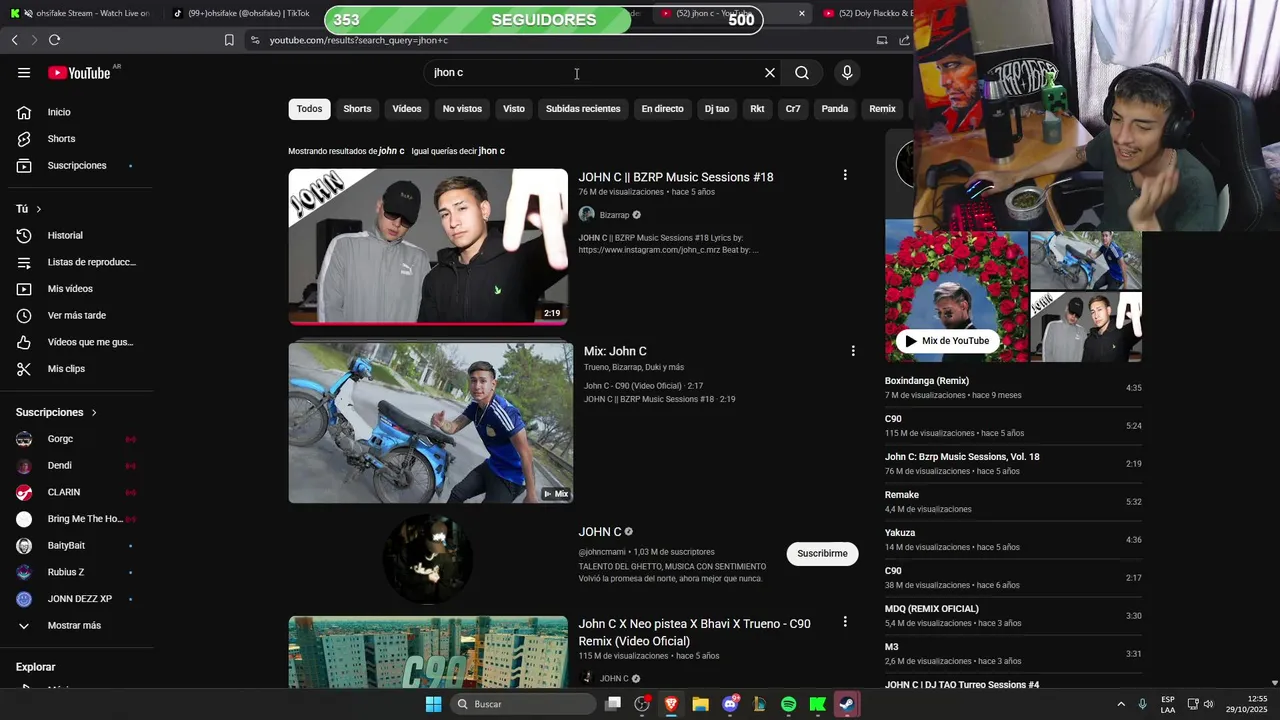Open JOHN C || BZRP Music Sessions #18 title
1280x720 pixels.
tap(676, 177)
